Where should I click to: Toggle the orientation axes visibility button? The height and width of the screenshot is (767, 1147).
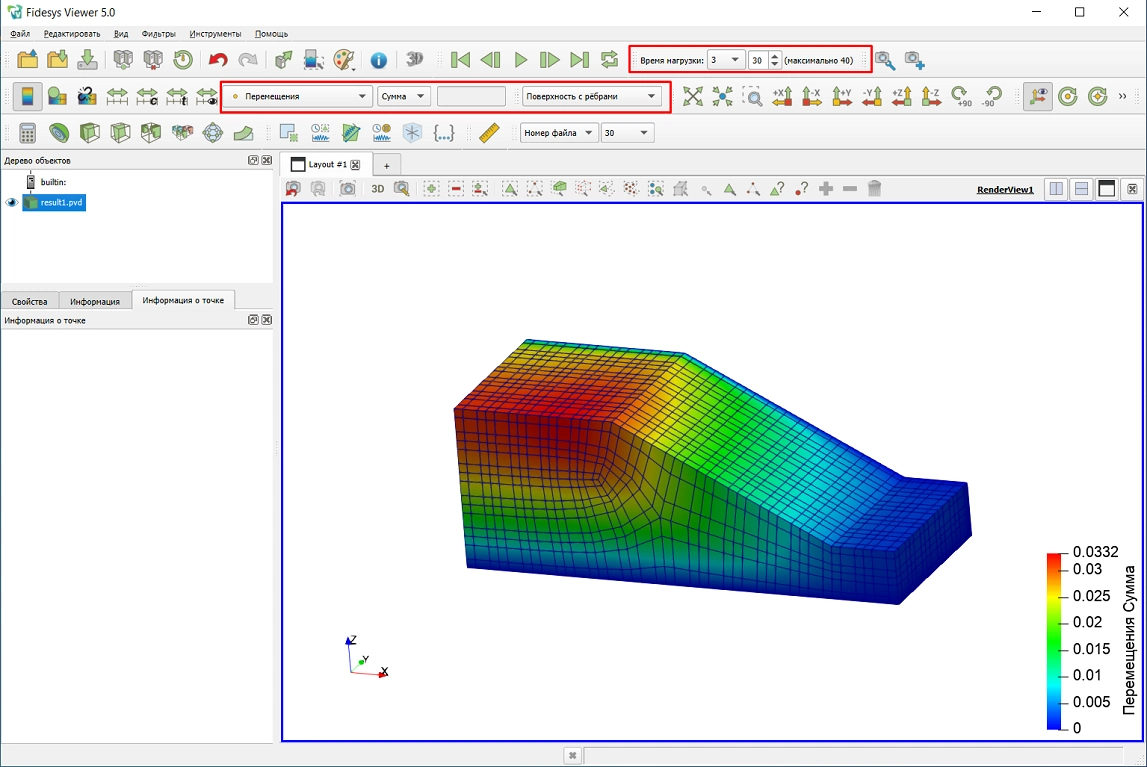point(1037,96)
